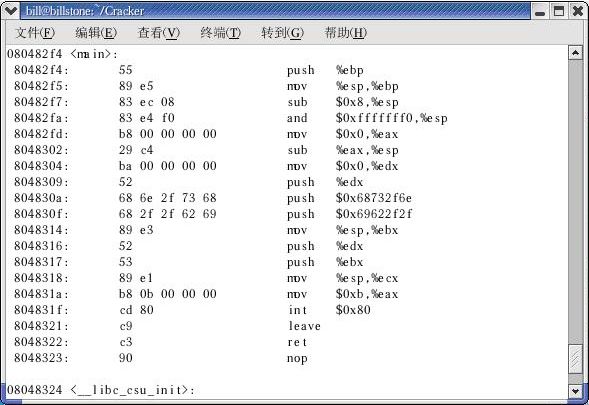This screenshot has width=589, height=405.
Task: Click the 'nop' mnemonic
Action: pos(298,358)
